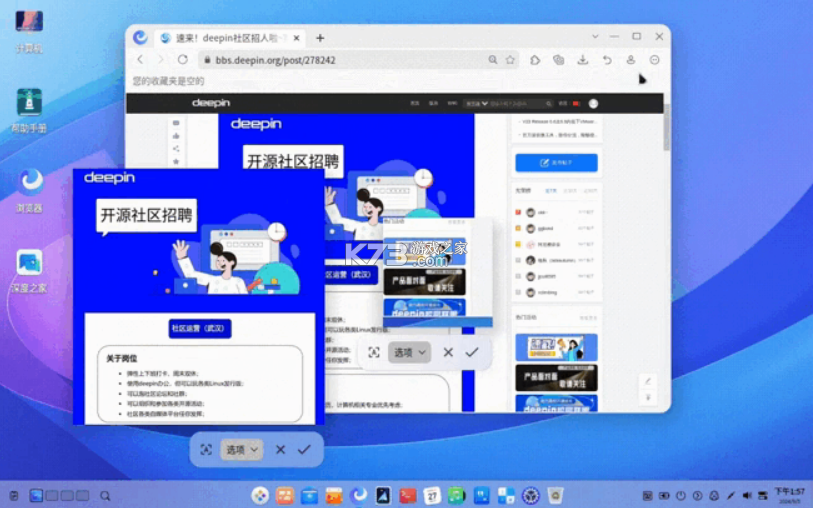Click the icon left of downloads in toolbar
This screenshot has height=508, width=813.
click(x=558, y=60)
